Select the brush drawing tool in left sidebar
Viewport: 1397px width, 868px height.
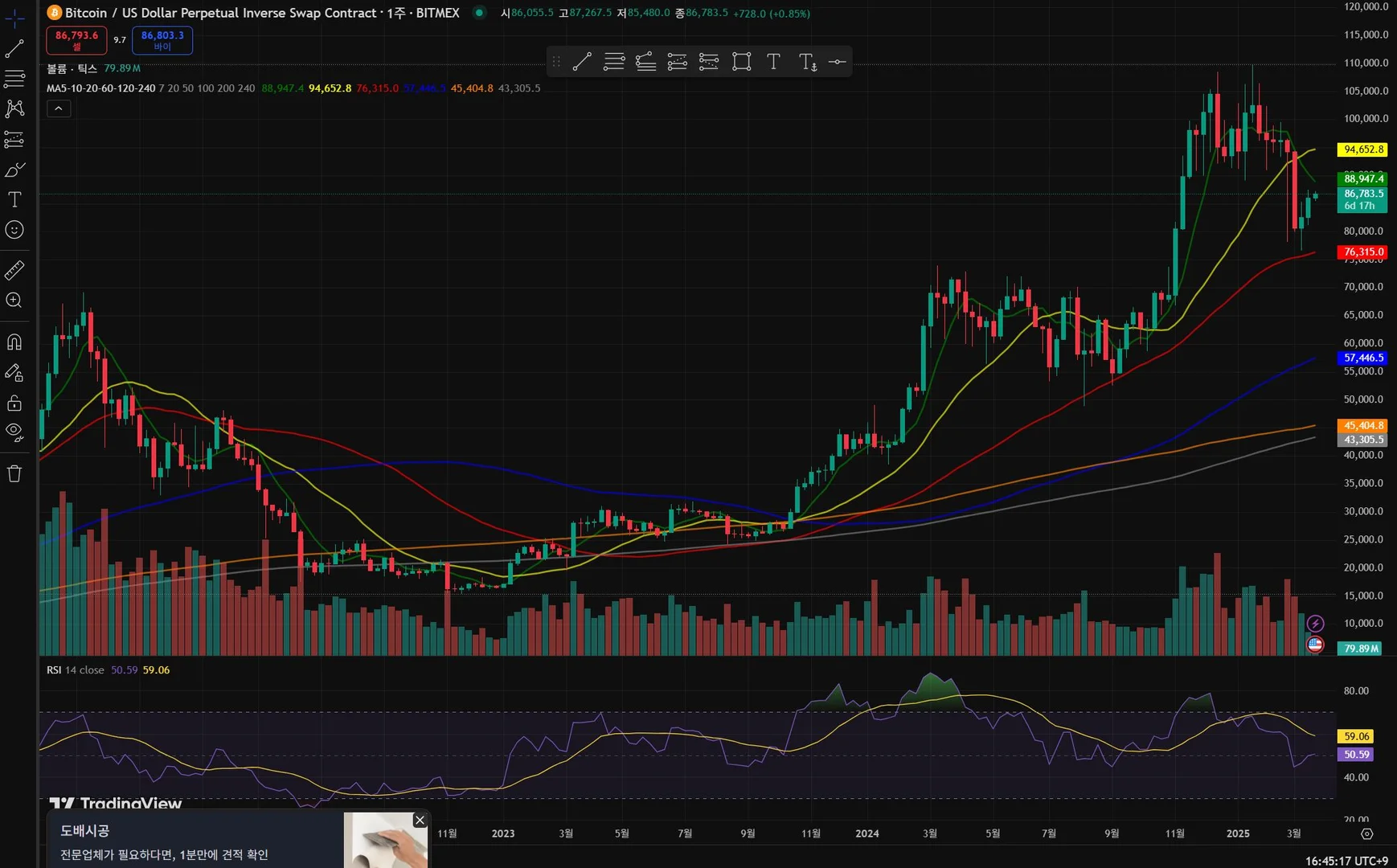[x=14, y=170]
